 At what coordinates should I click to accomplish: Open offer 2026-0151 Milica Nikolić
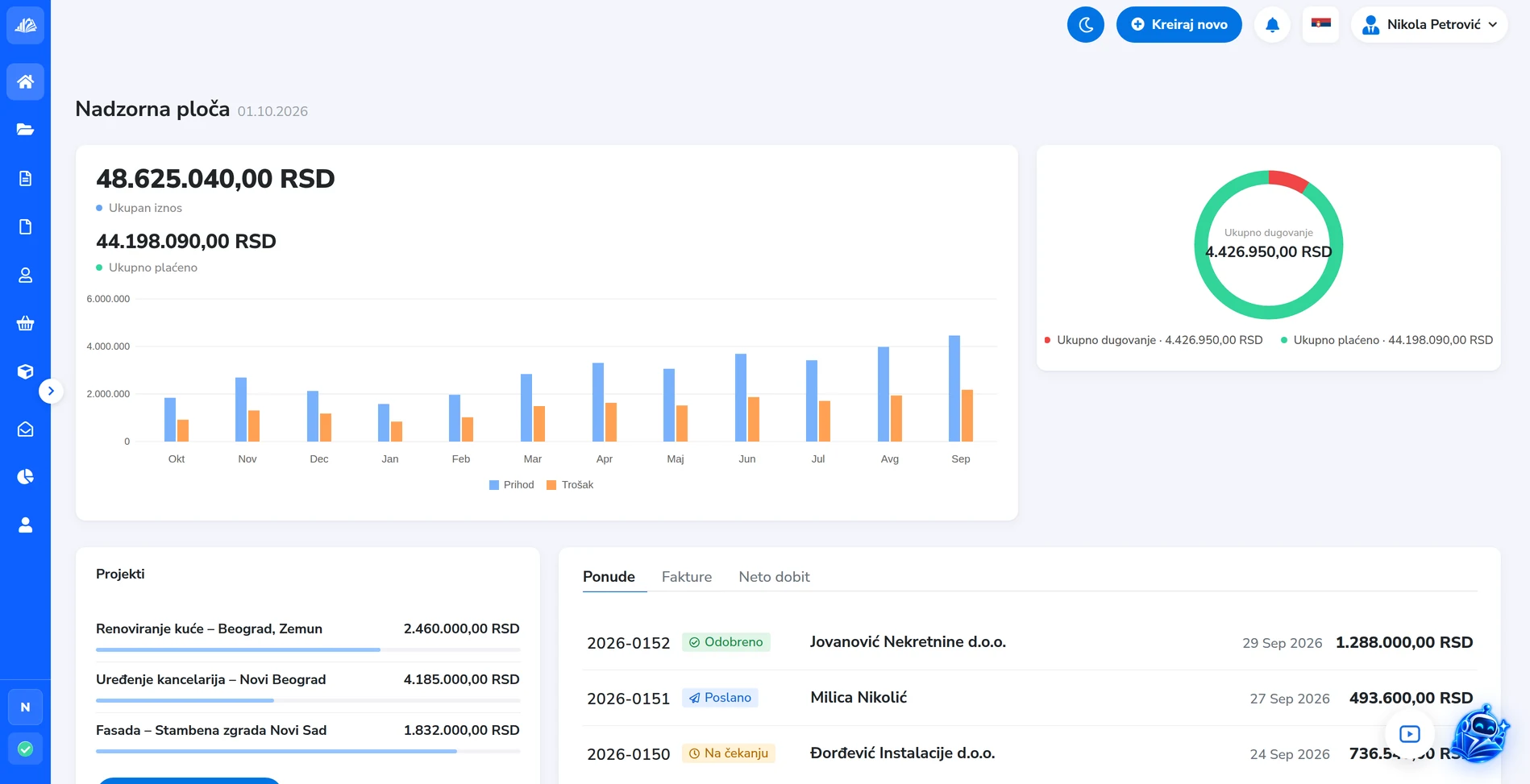[x=1030, y=698]
